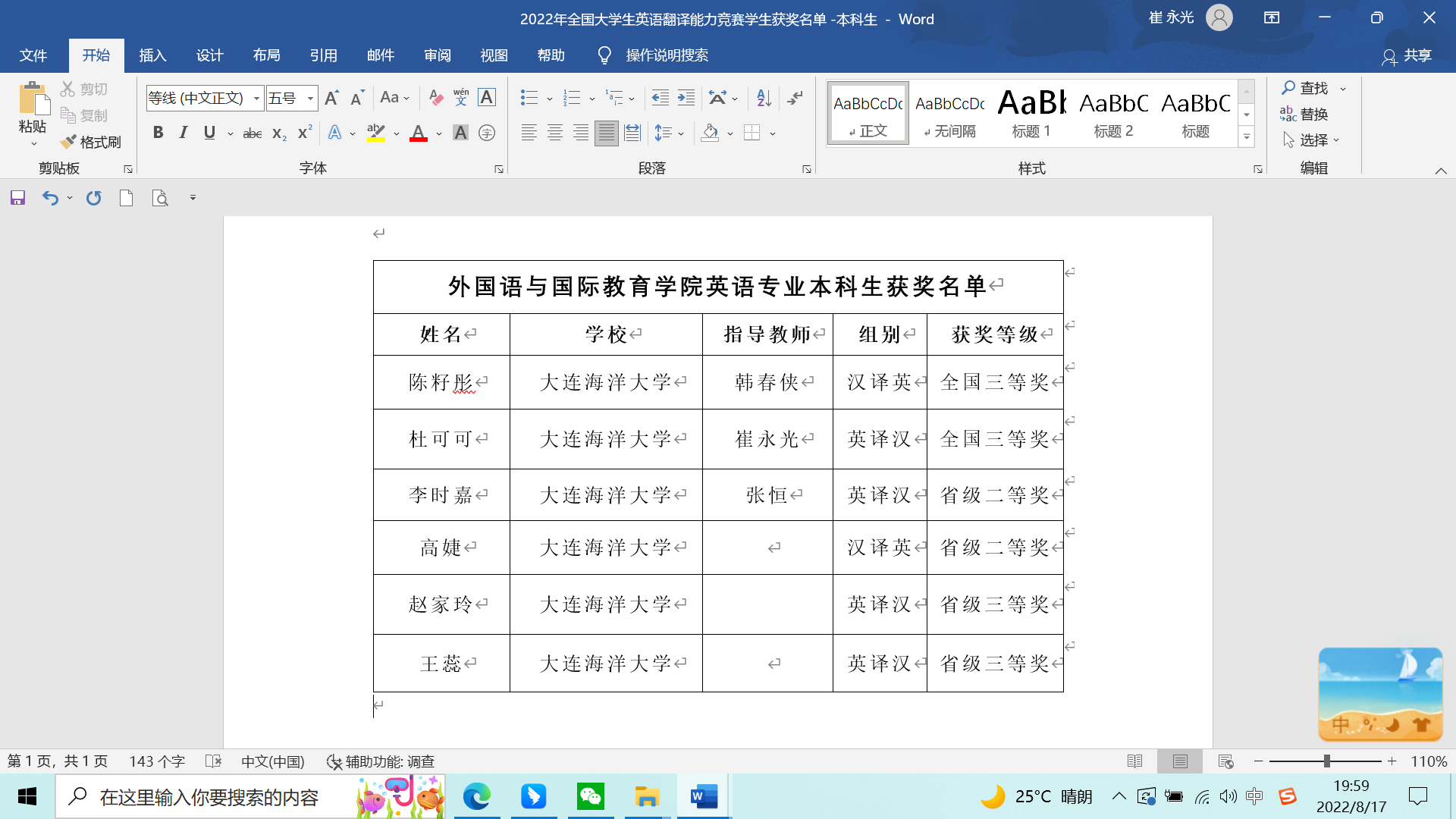Click the save icon in quick access toolbar

tap(17, 198)
